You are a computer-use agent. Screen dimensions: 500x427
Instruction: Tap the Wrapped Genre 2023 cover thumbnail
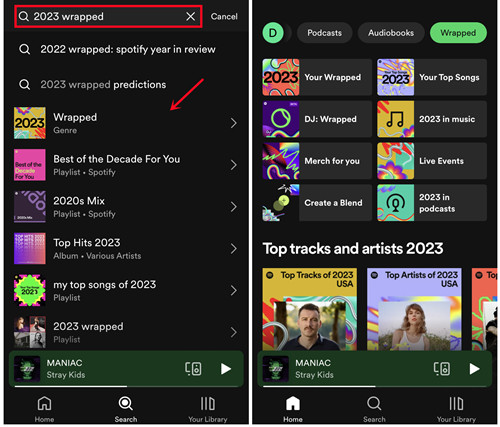pyautogui.click(x=30, y=123)
